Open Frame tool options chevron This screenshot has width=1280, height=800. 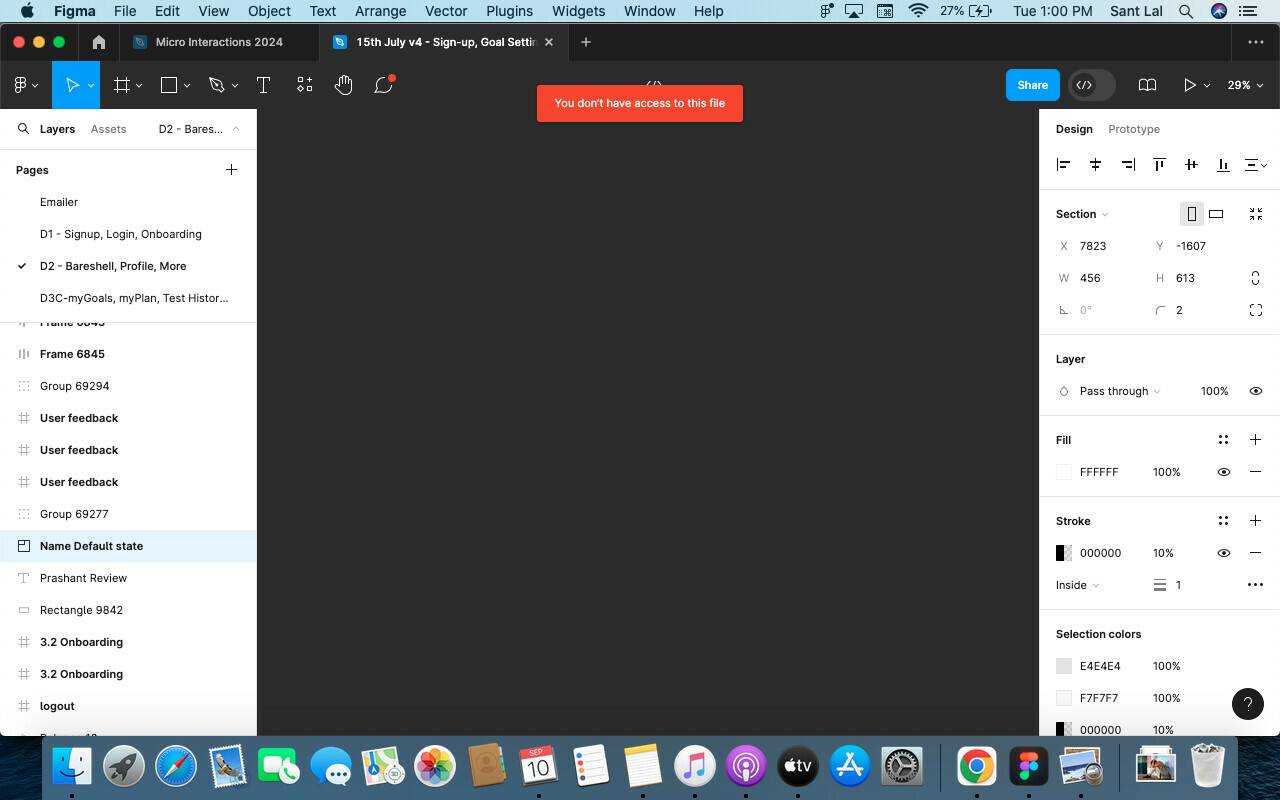[x=139, y=86]
